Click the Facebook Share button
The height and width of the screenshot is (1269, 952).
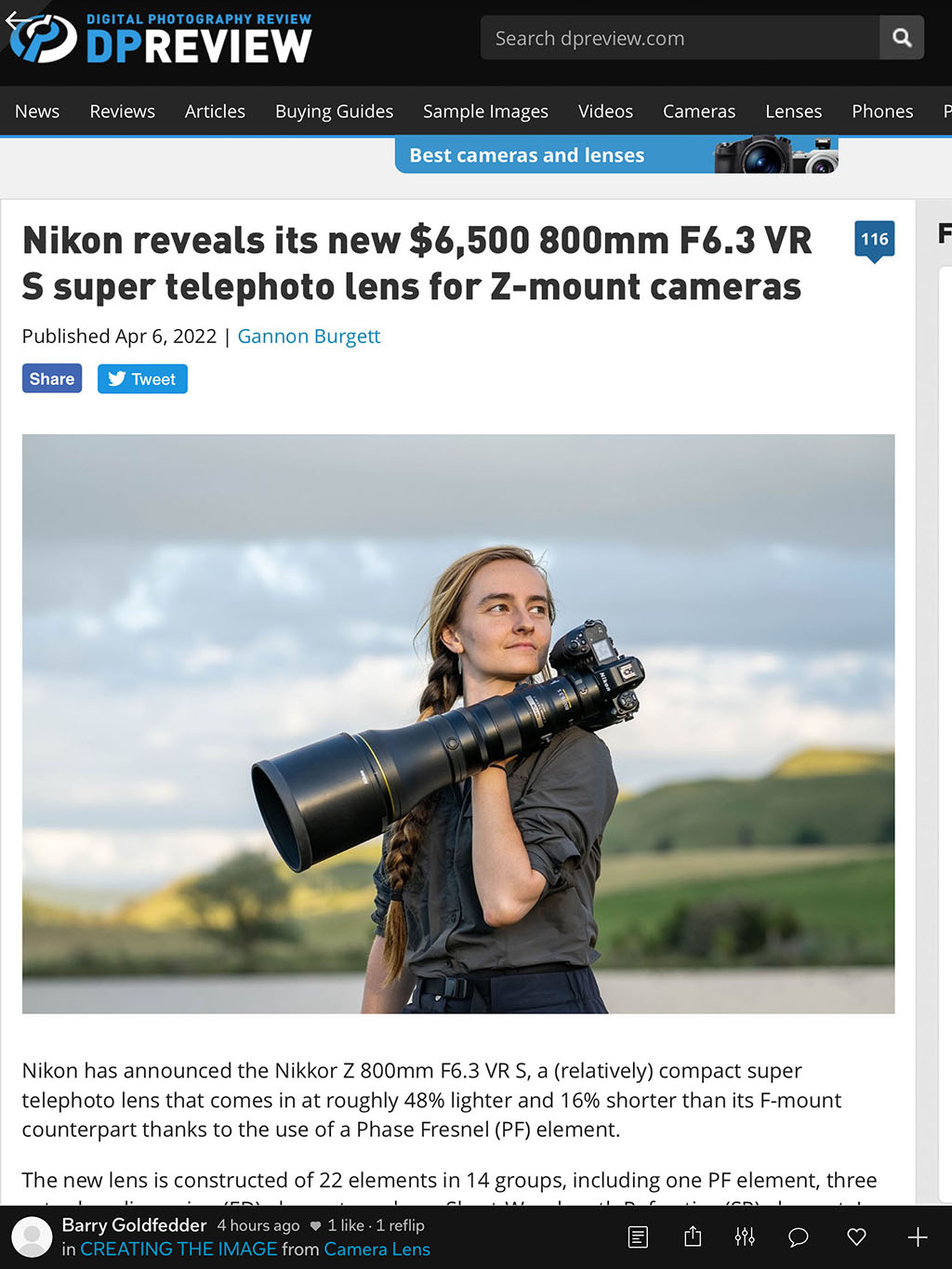52,378
